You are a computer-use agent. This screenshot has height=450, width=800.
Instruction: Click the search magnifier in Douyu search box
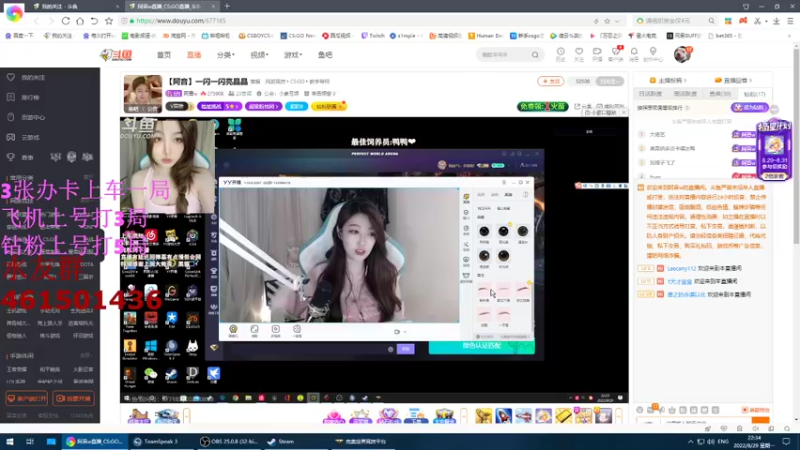pos(535,55)
